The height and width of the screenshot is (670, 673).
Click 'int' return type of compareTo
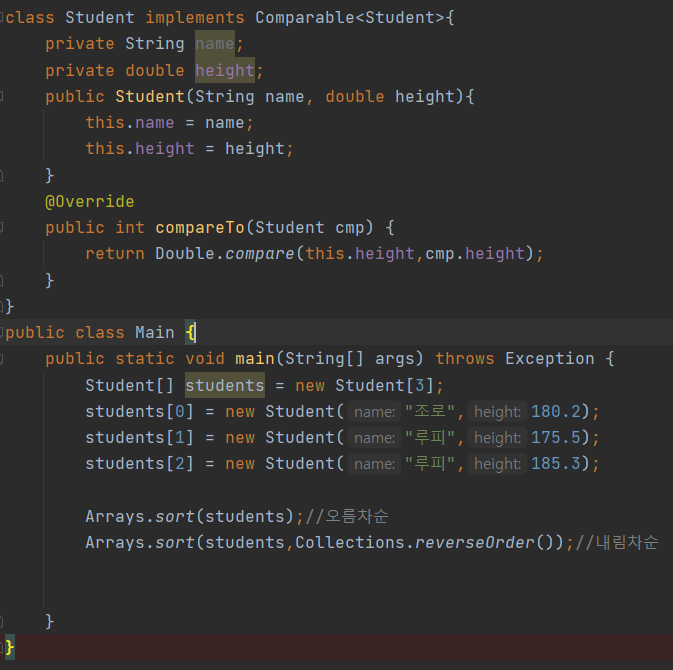point(130,227)
